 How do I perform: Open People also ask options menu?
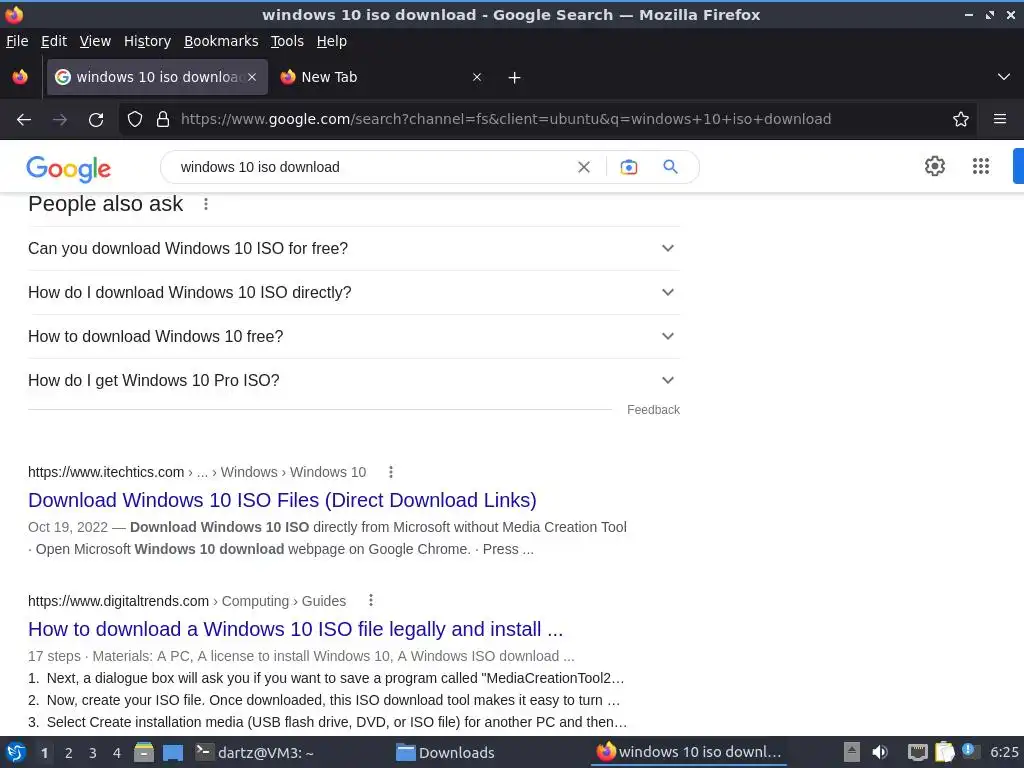(x=206, y=204)
